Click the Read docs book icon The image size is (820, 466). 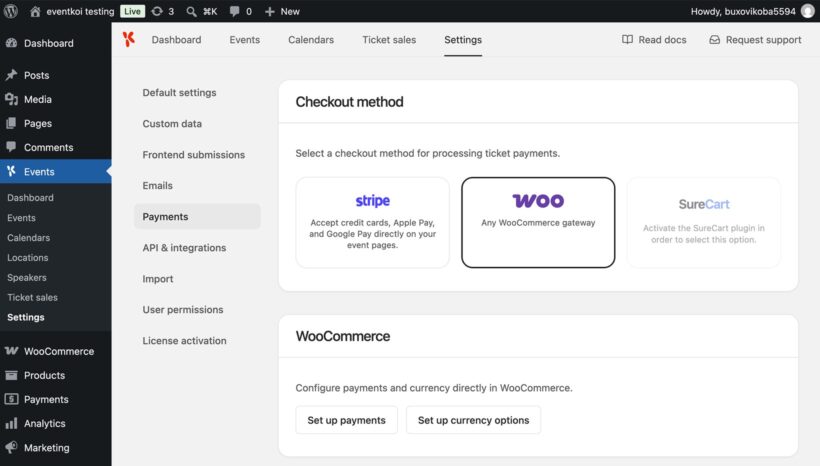tap(627, 40)
